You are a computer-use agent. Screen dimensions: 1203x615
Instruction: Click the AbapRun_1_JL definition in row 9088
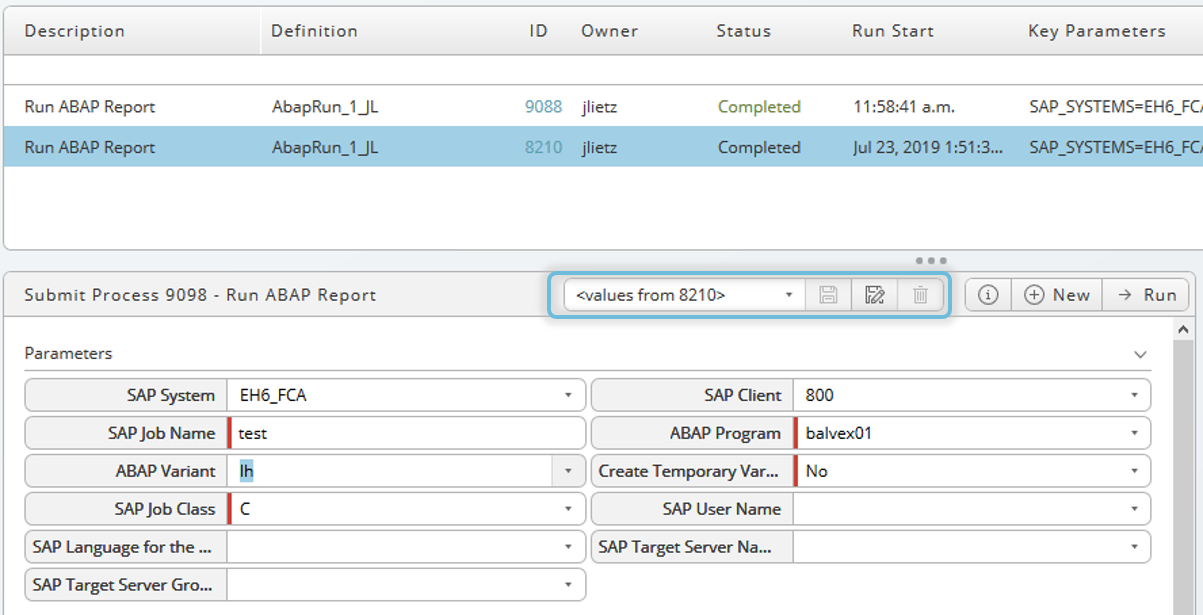(x=325, y=107)
